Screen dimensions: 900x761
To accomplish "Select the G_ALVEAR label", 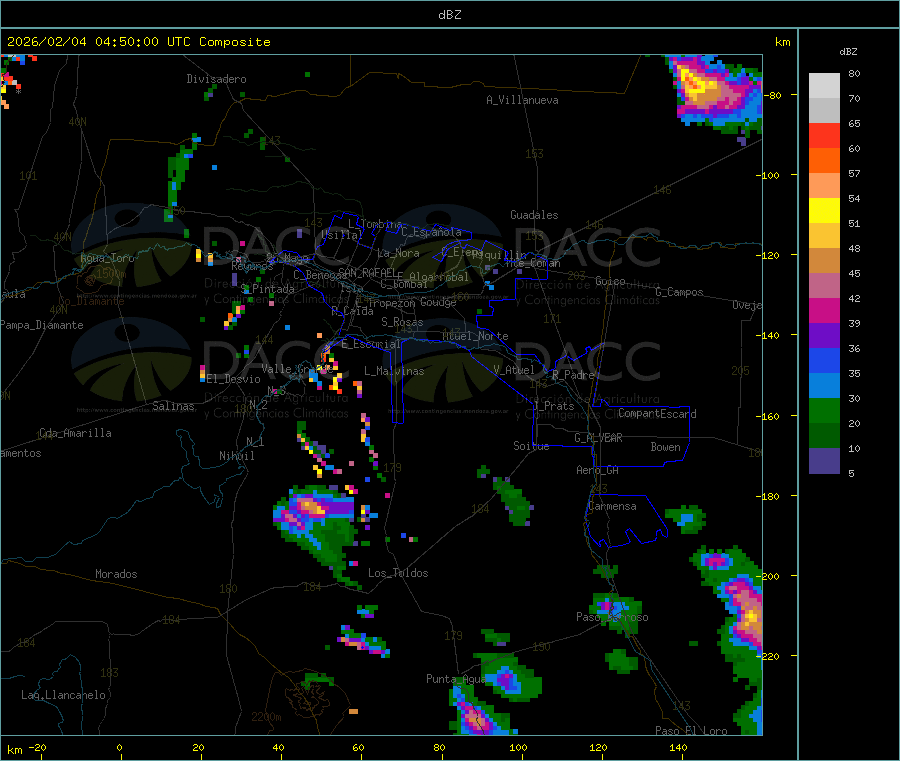I will [598, 438].
